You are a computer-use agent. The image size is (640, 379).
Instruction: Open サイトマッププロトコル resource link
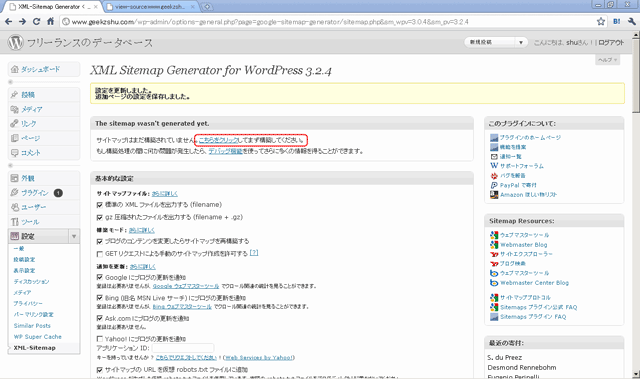[x=525, y=297]
